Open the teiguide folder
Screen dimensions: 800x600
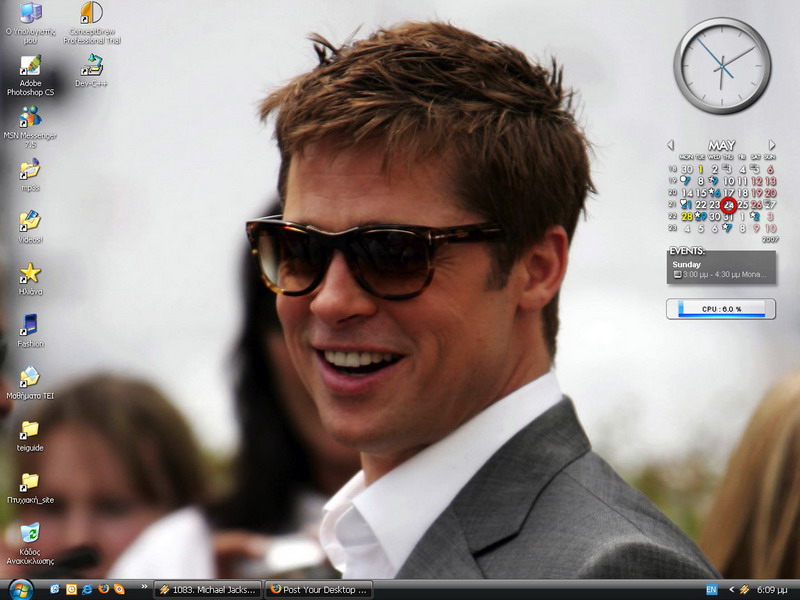[x=30, y=429]
